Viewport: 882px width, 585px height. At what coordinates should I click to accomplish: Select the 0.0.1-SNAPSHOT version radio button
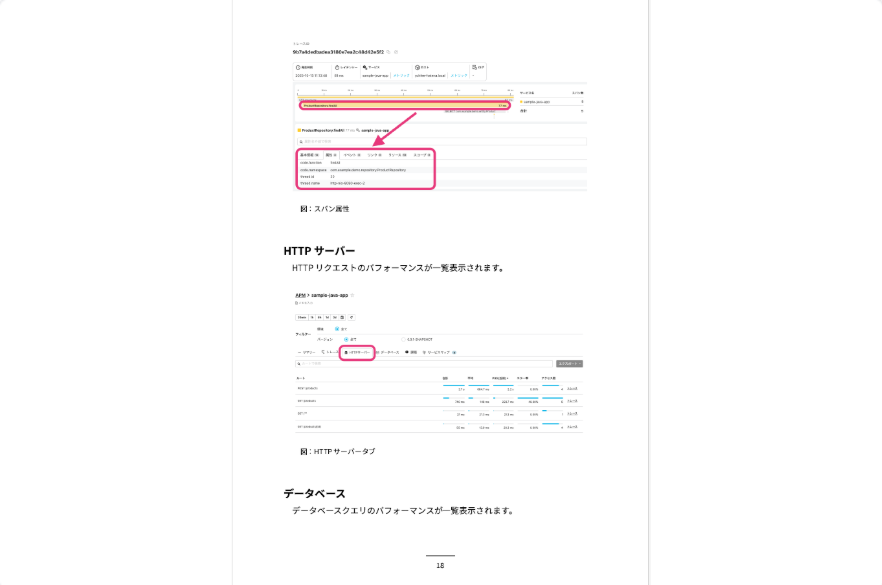click(x=403, y=339)
